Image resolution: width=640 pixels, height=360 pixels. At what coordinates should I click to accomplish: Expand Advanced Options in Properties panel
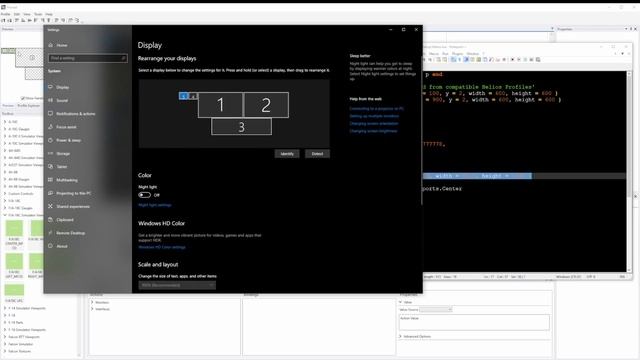(400, 336)
